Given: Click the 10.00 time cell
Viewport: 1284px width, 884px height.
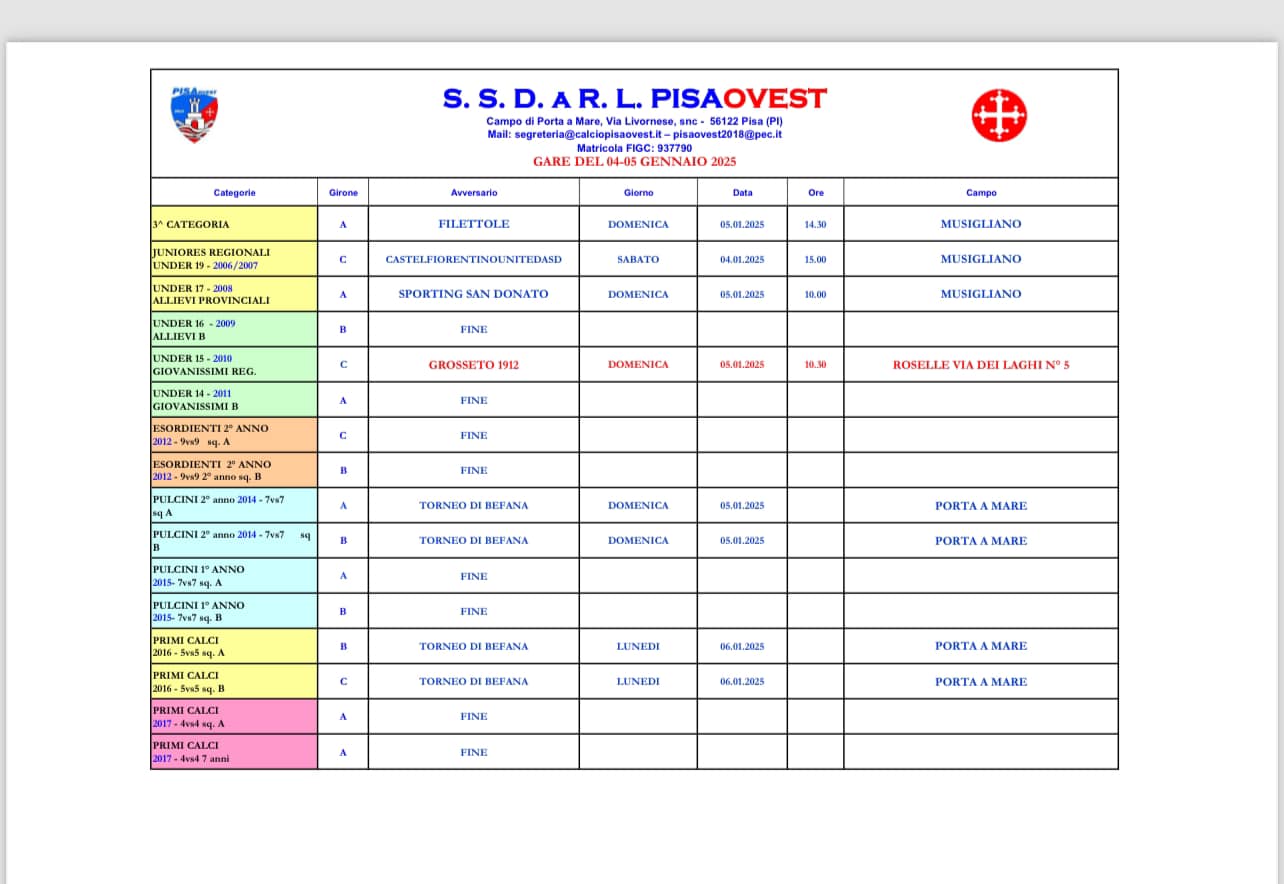Looking at the screenshot, I should [x=815, y=294].
